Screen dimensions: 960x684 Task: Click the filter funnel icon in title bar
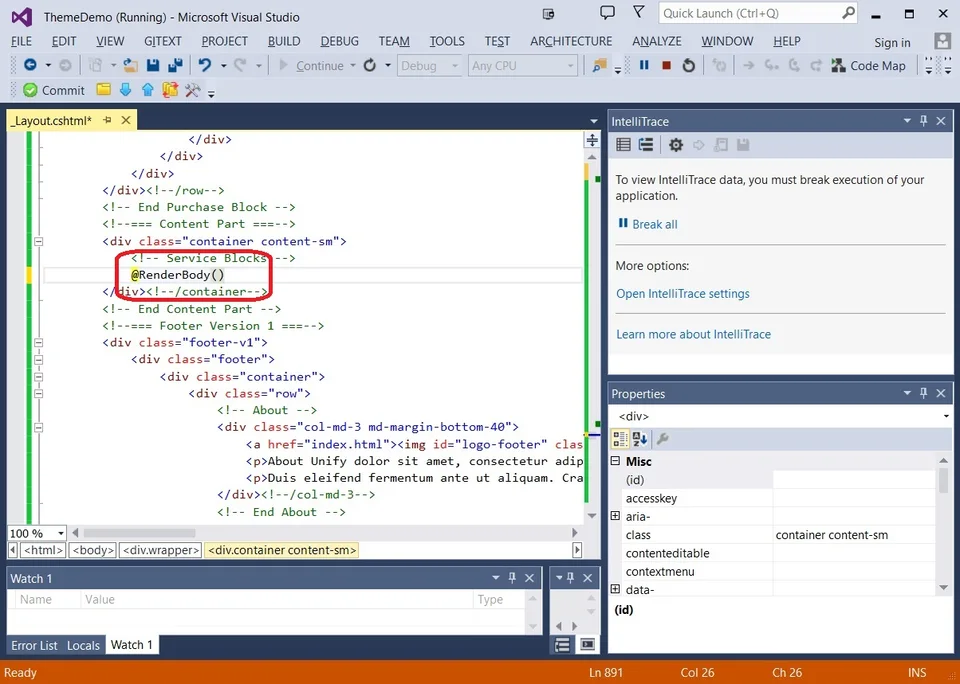pos(639,12)
